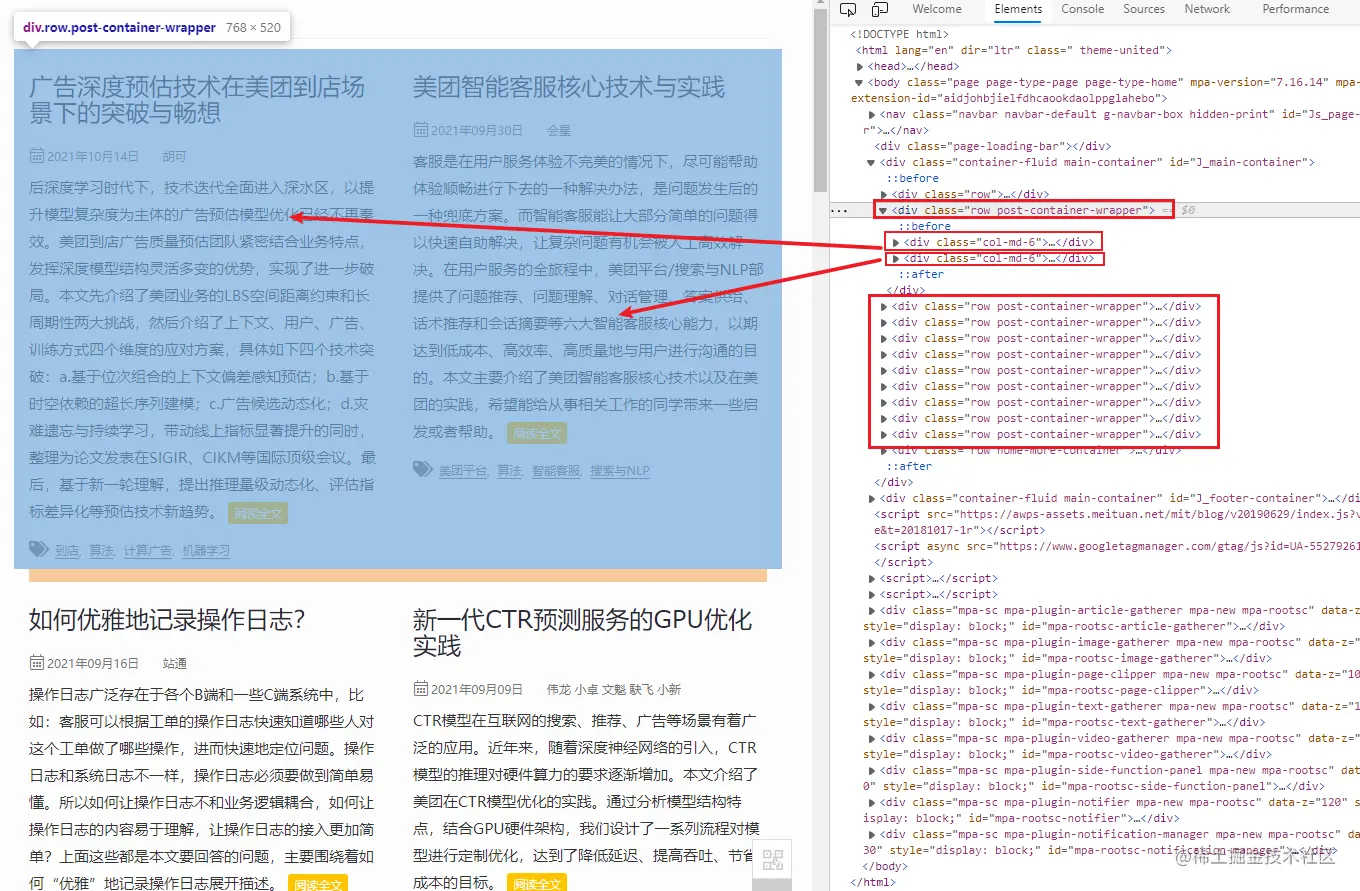Expand the mpa-plugin-article-gatherer div
The width and height of the screenshot is (1360, 891).
872,610
